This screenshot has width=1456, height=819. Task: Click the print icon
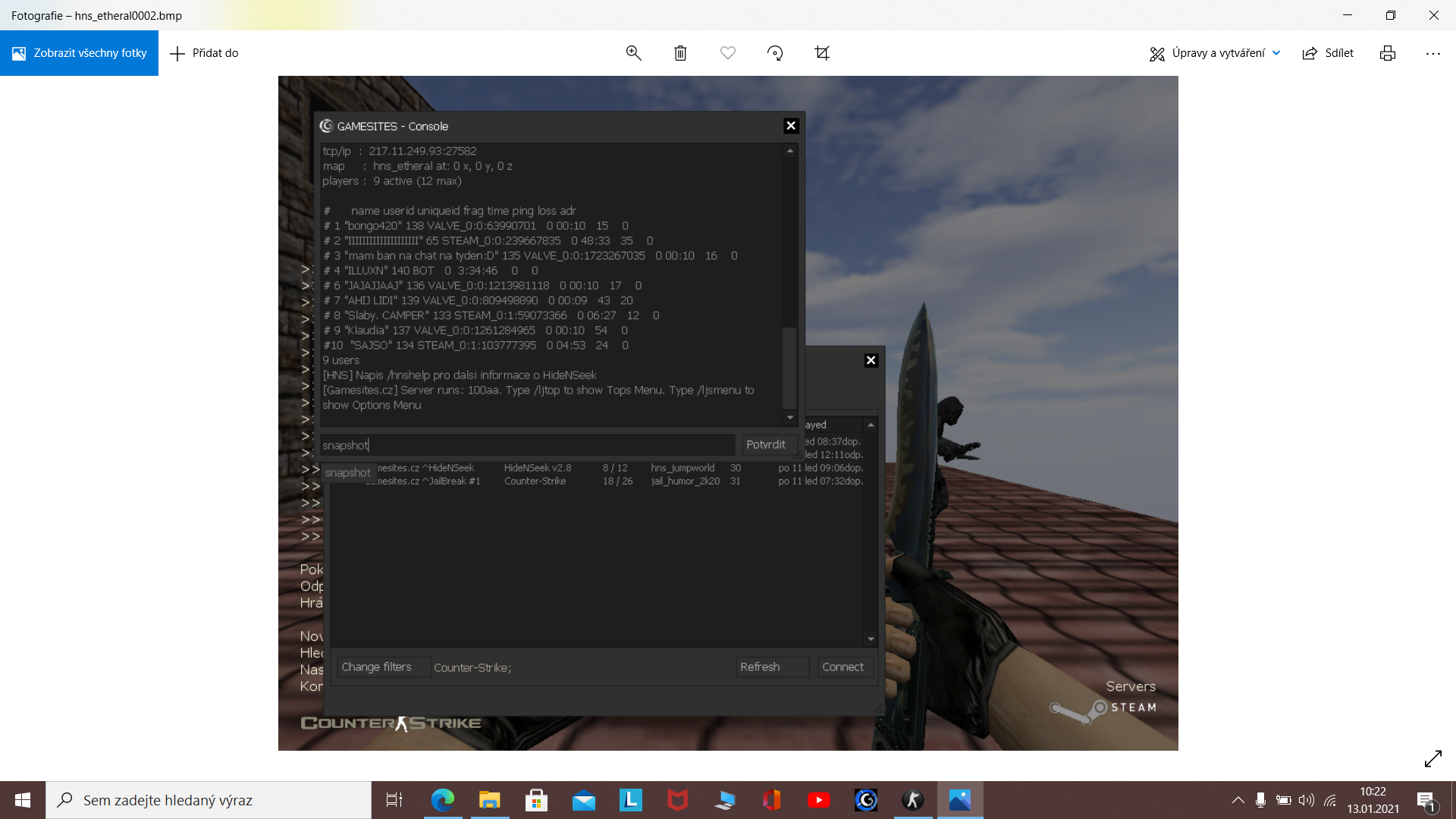(1387, 53)
